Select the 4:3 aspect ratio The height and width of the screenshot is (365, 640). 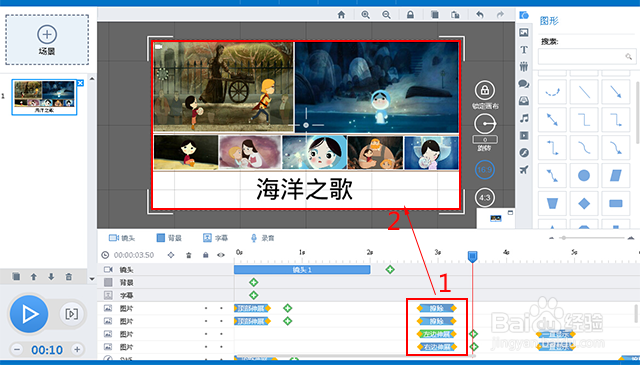[x=485, y=198]
